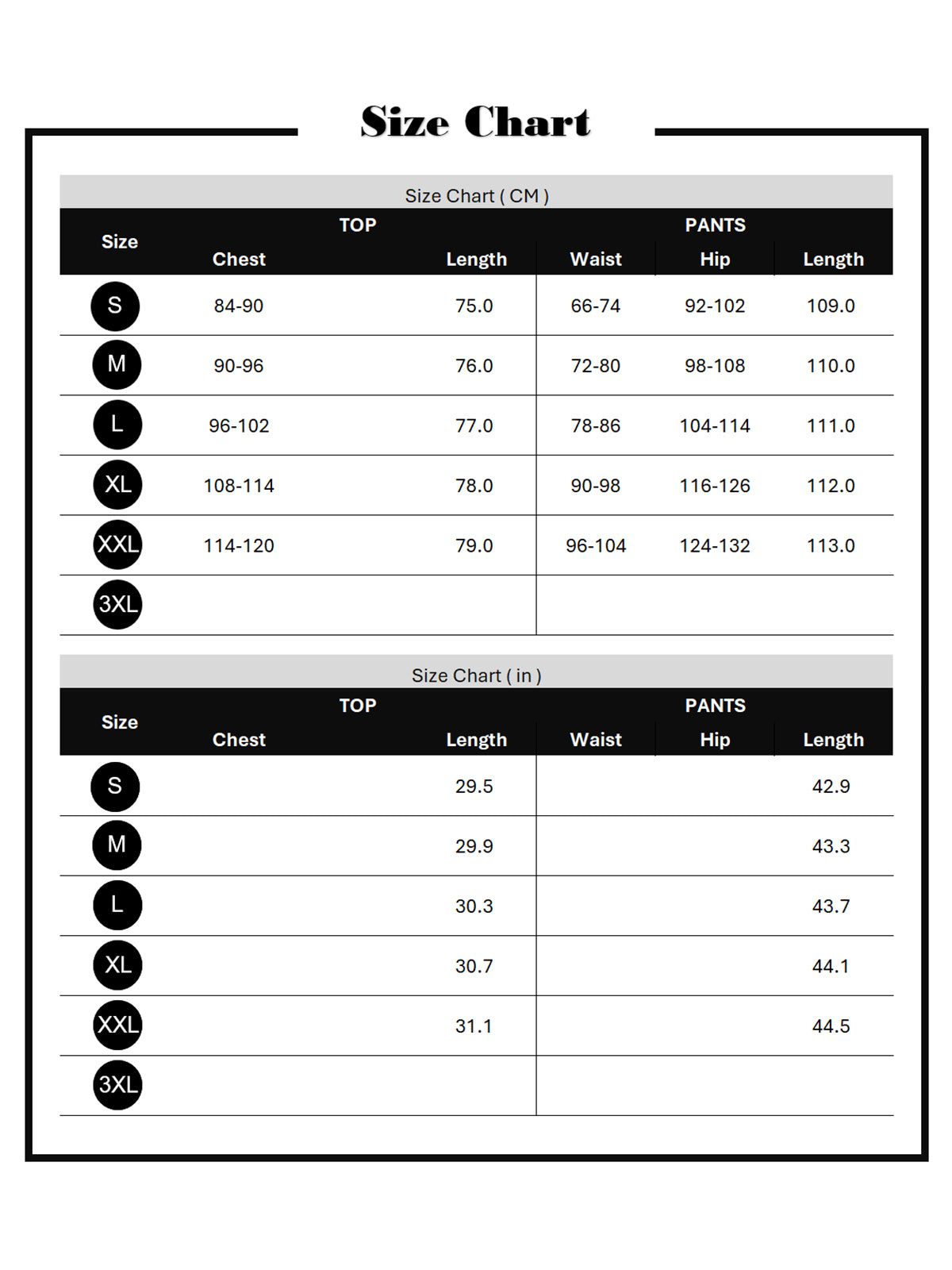This screenshot has height=1270, width=952.
Task: Click the Hip column header in the inch chart
Action: pyautogui.click(x=715, y=740)
